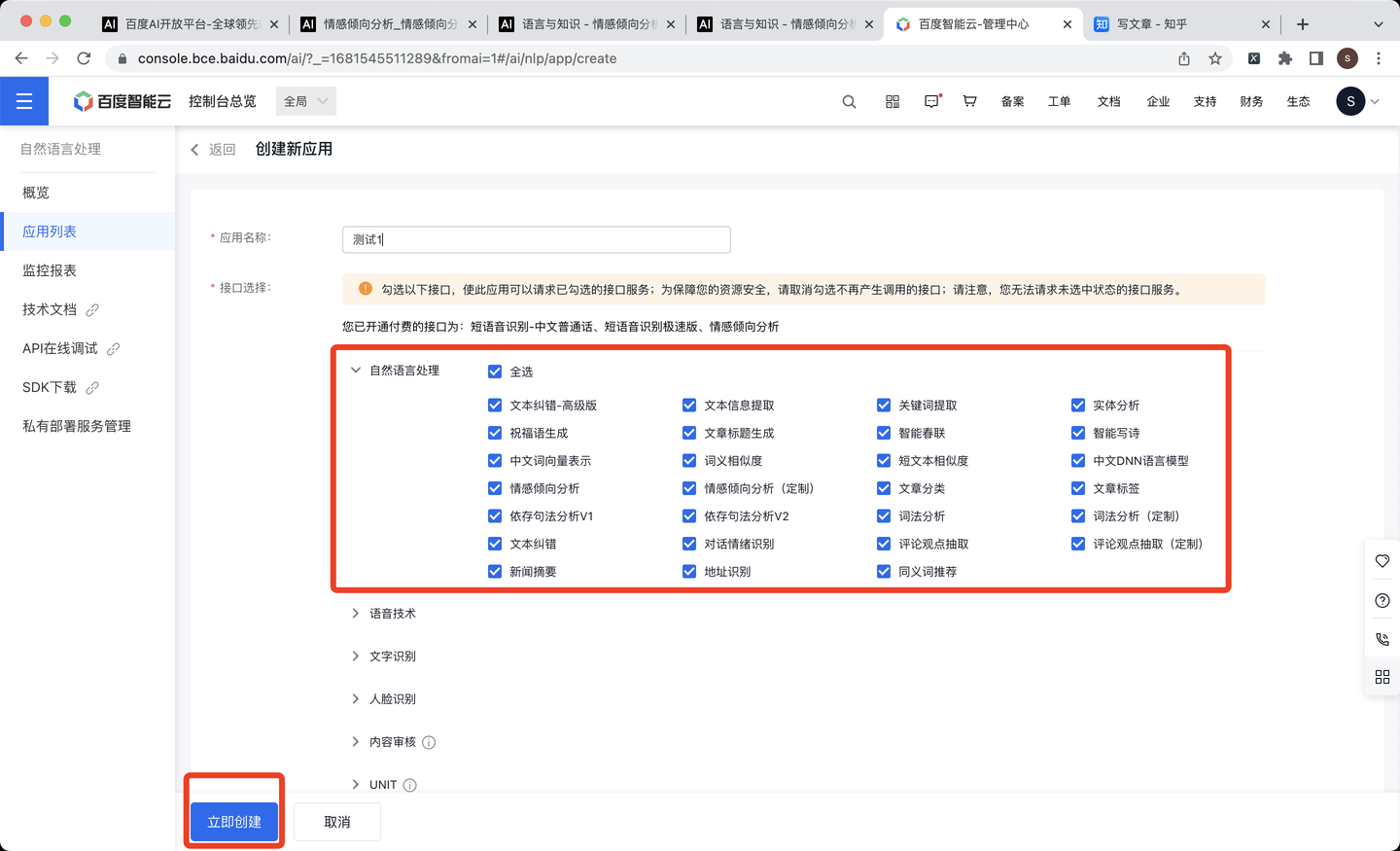
Task: Click the phone support icon on right edge
Action: [x=1382, y=639]
